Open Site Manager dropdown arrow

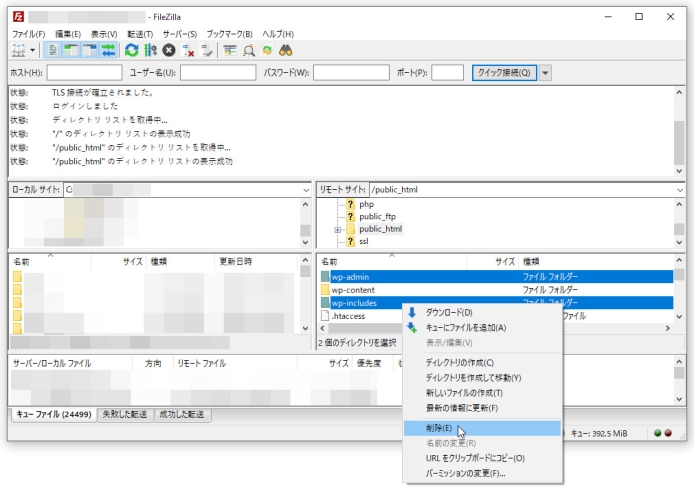click(x=32, y=50)
